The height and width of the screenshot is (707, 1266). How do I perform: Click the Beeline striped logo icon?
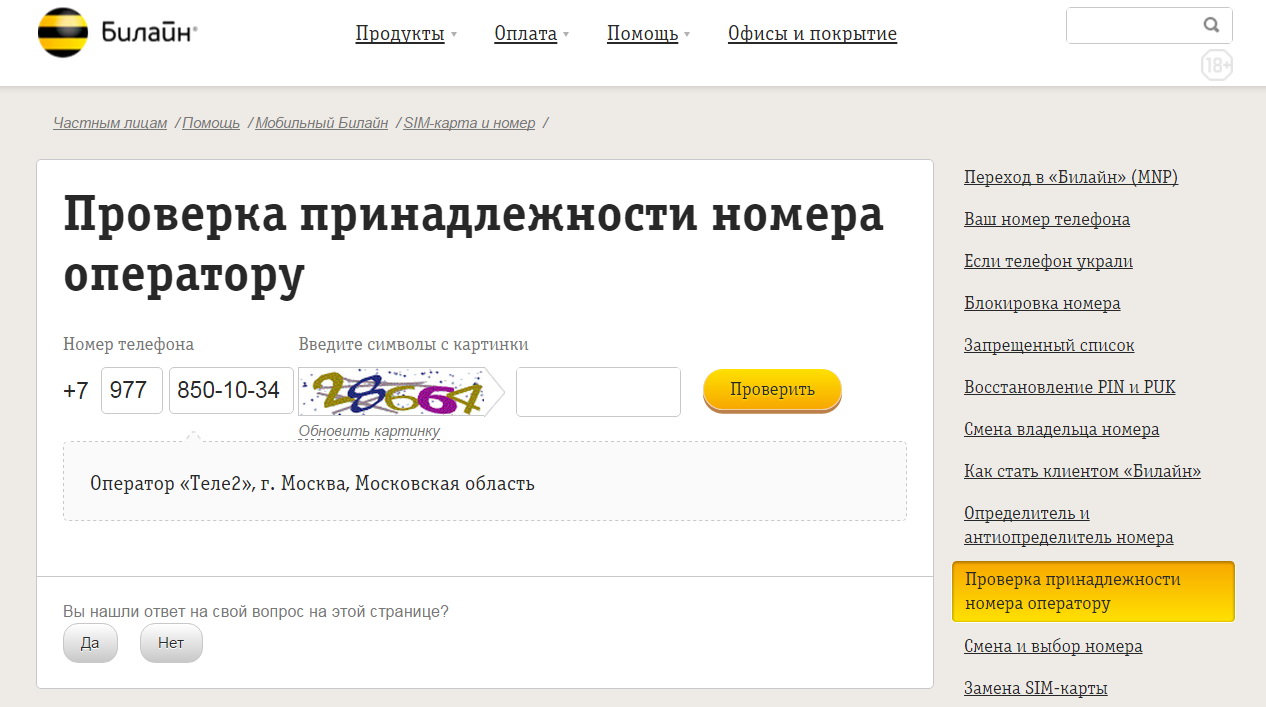62,33
